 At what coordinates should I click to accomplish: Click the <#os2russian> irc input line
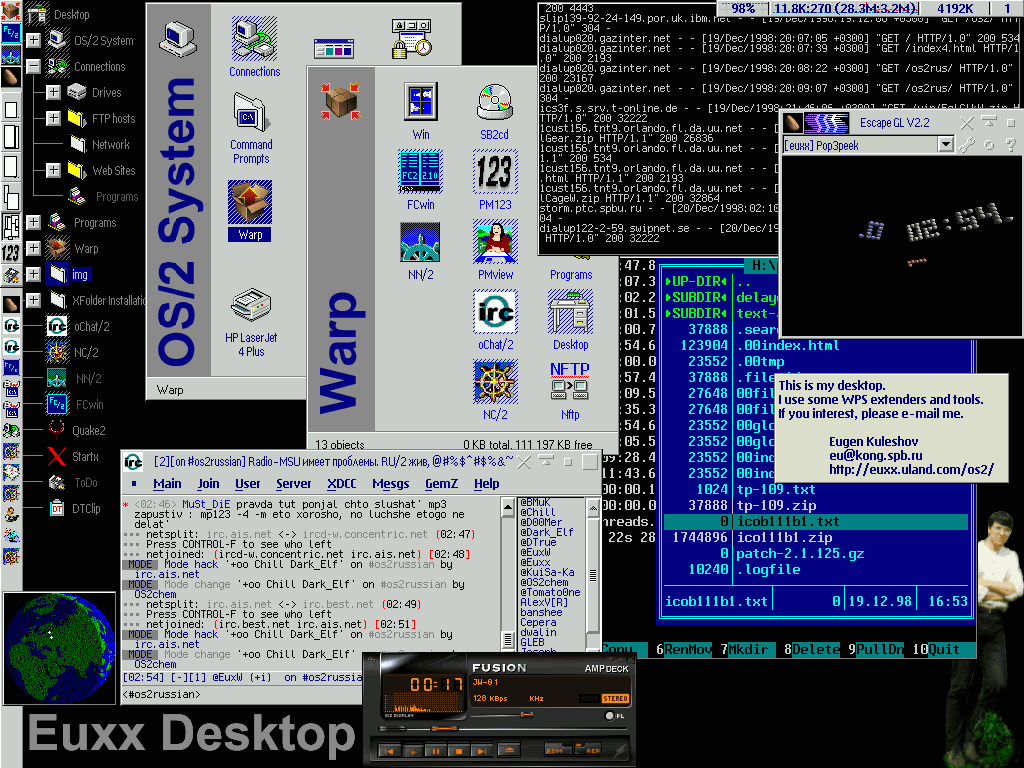click(x=242, y=694)
